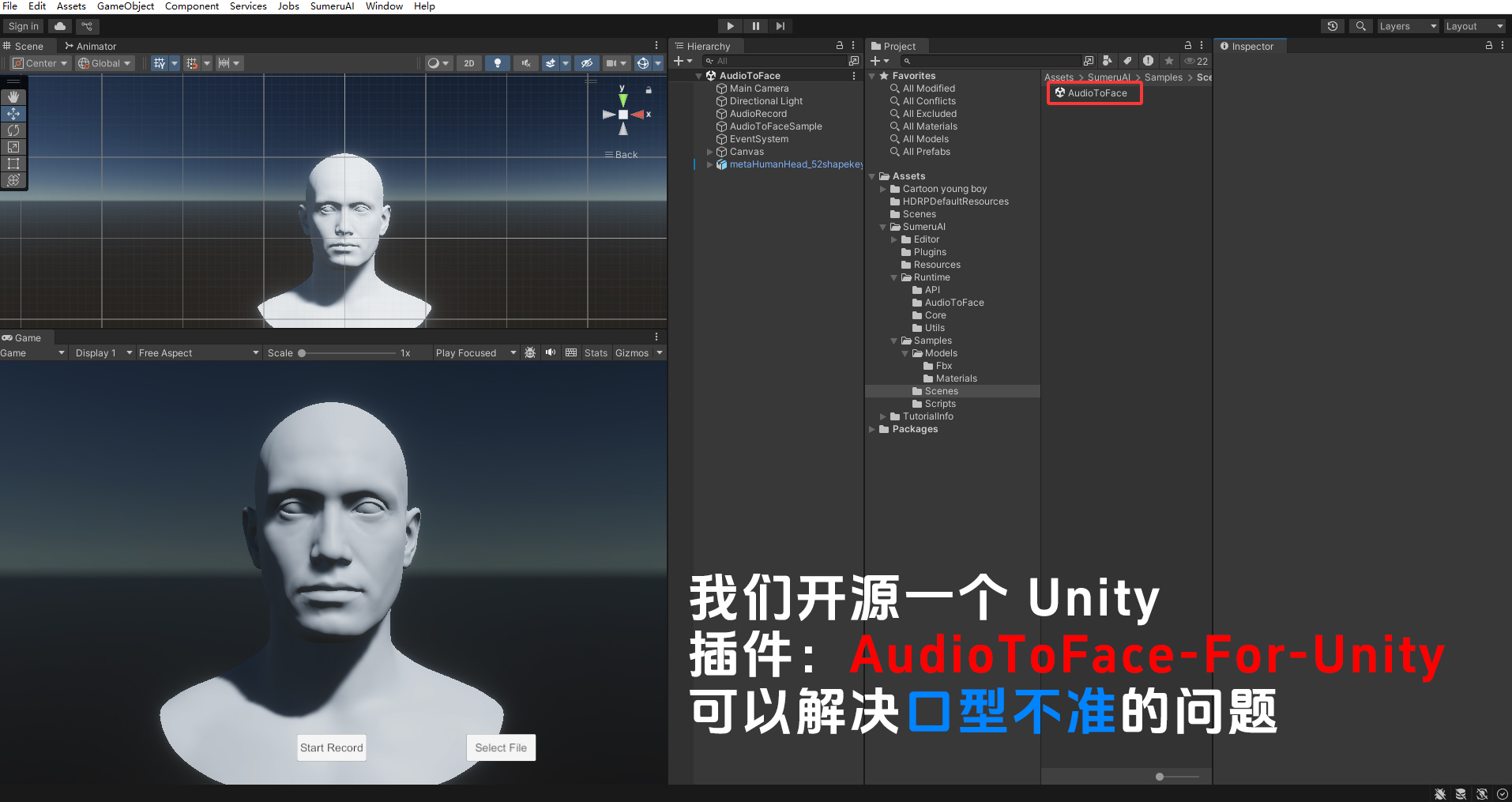This screenshot has width=1512, height=802.
Task: Open the File menu
Action: pos(9,6)
